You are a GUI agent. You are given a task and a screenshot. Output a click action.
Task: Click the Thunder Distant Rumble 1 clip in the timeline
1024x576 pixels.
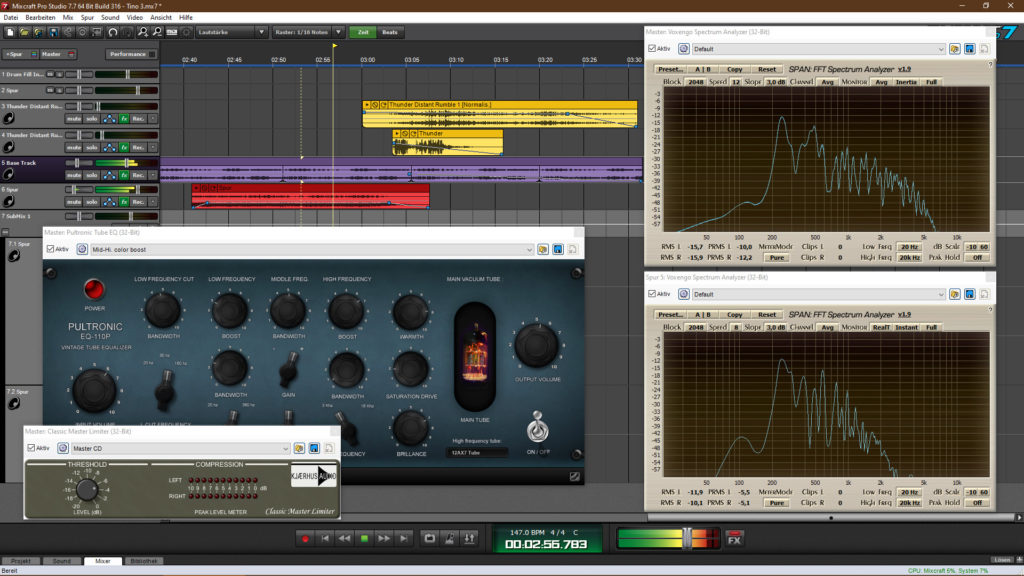tap(500, 114)
